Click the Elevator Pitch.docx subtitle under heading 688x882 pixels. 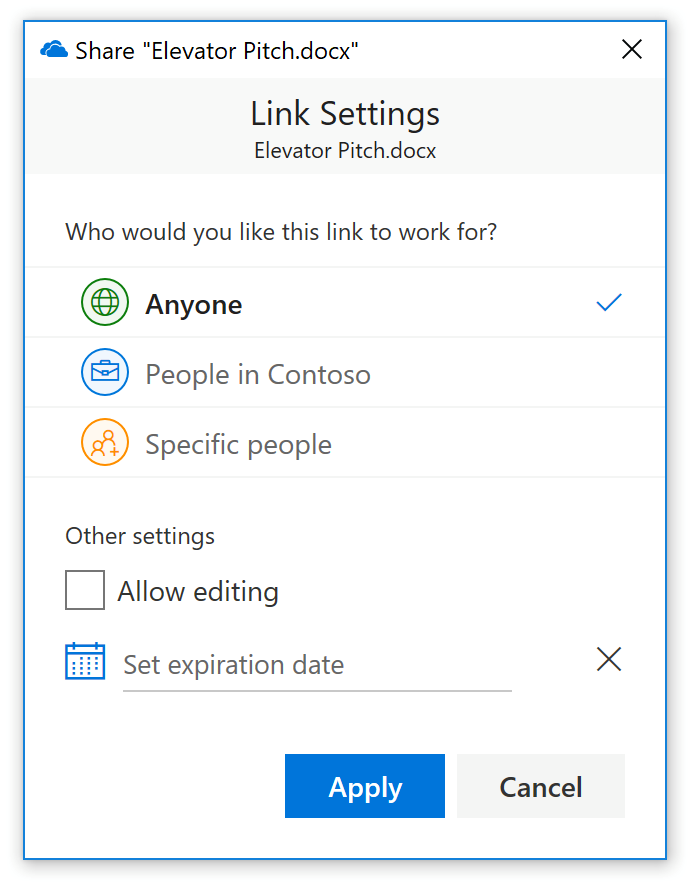point(345,151)
